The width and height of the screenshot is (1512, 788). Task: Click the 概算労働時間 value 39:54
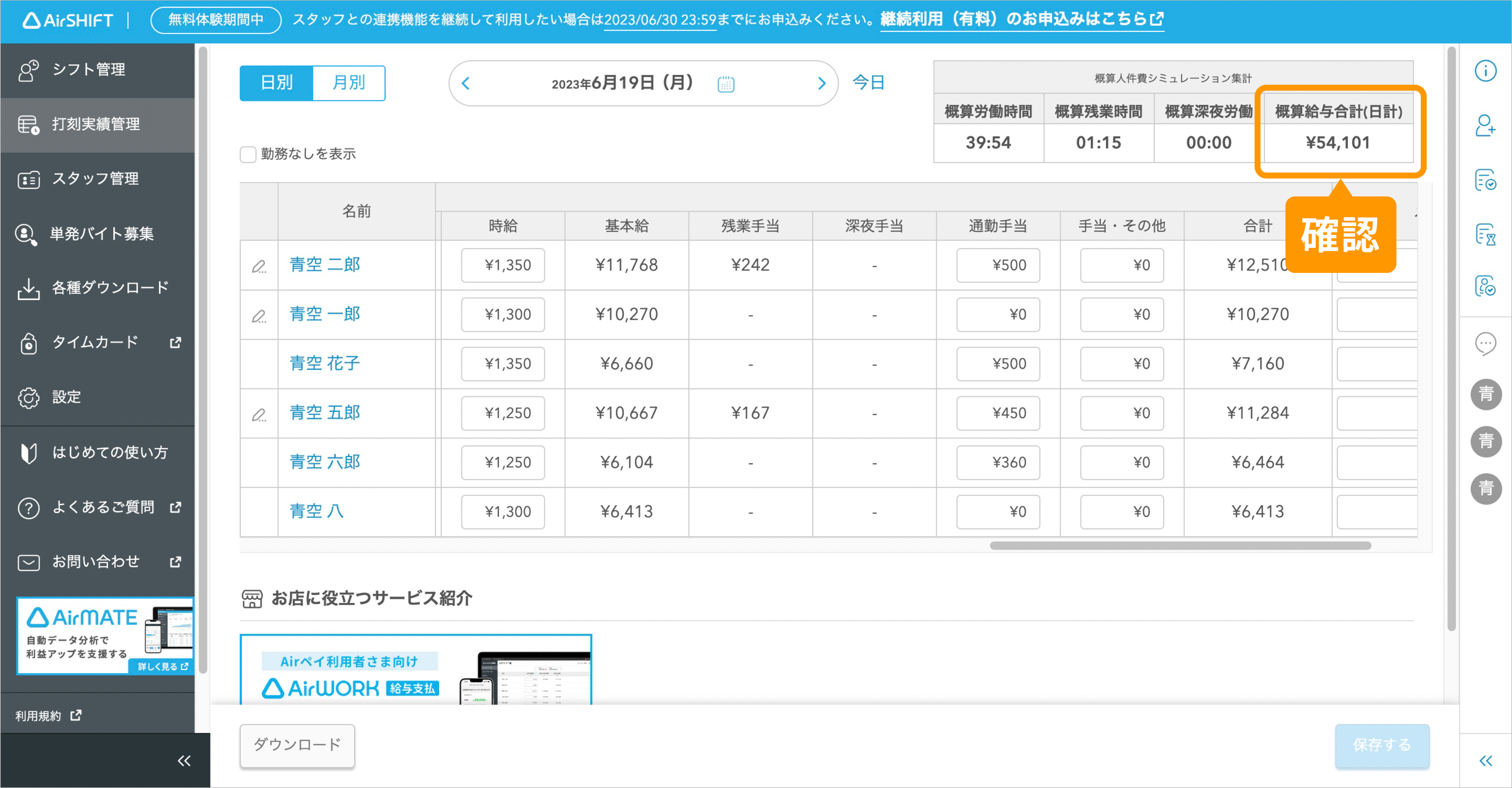pos(988,143)
